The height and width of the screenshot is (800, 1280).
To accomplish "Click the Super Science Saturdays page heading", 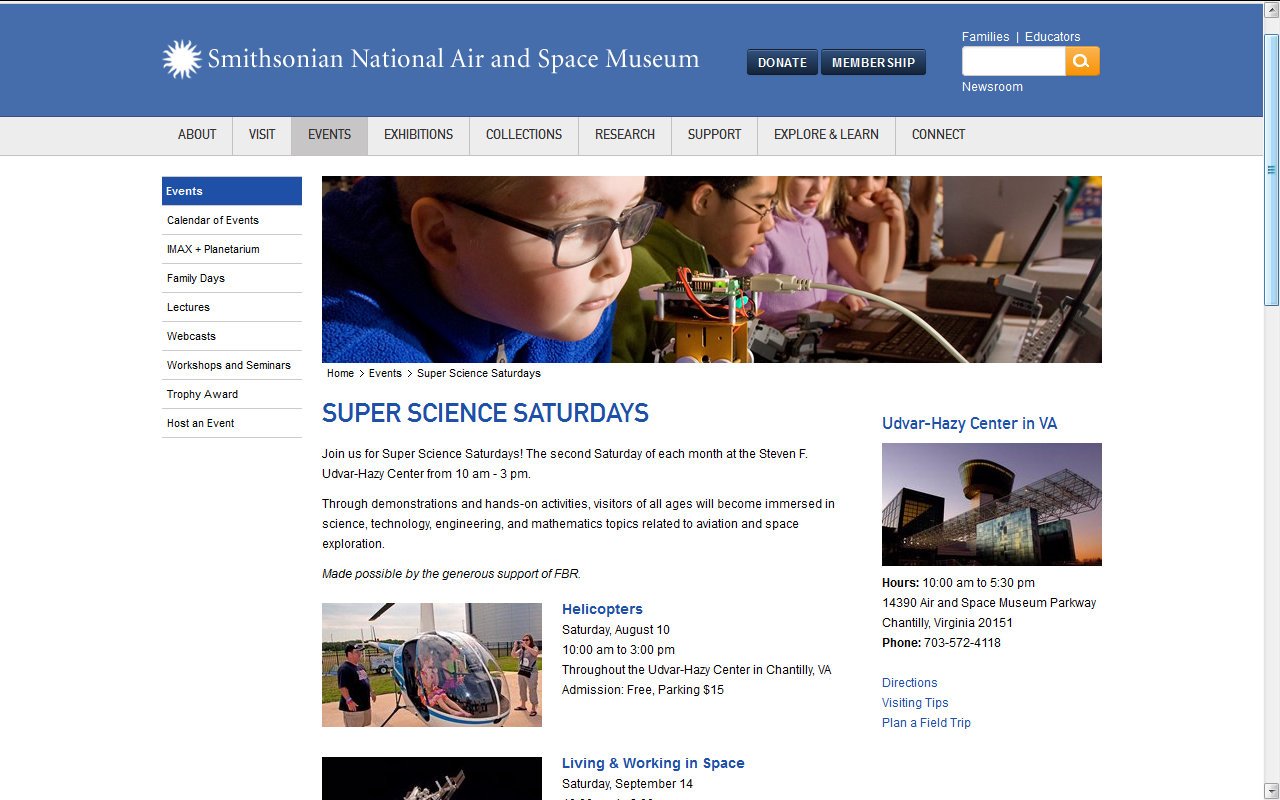I will coord(485,413).
